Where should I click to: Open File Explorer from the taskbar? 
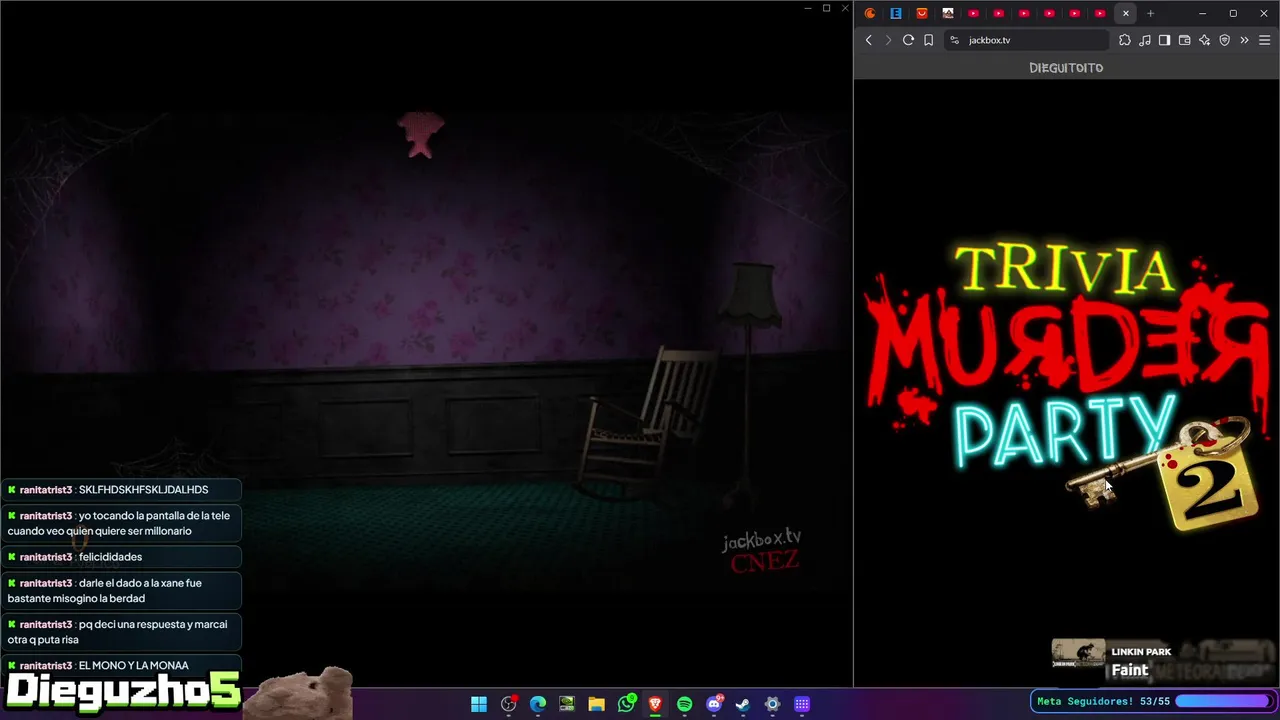[x=597, y=704]
